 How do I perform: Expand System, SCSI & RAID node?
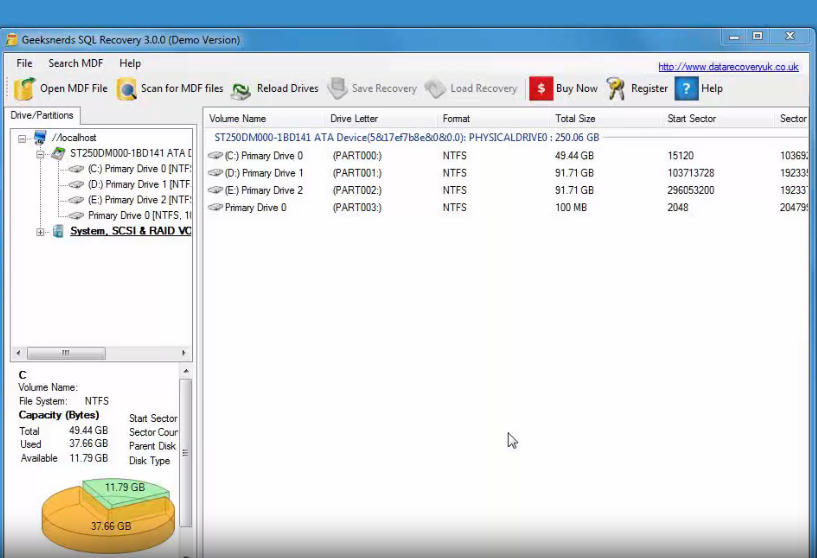coord(41,231)
